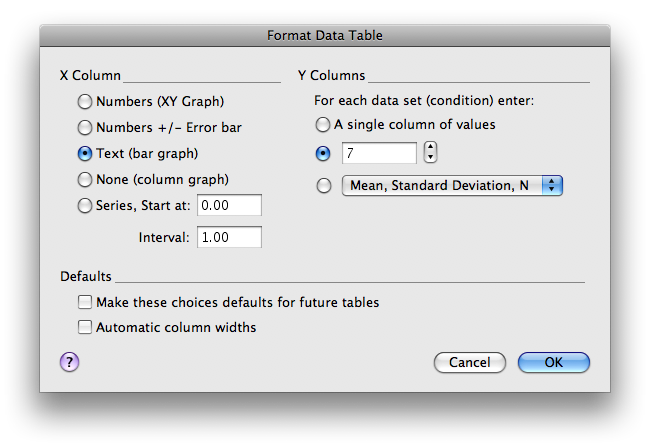This screenshot has height=447, width=650.
Task: Open Mean, Standard Deviation, N dropdown
Action: tap(452, 185)
